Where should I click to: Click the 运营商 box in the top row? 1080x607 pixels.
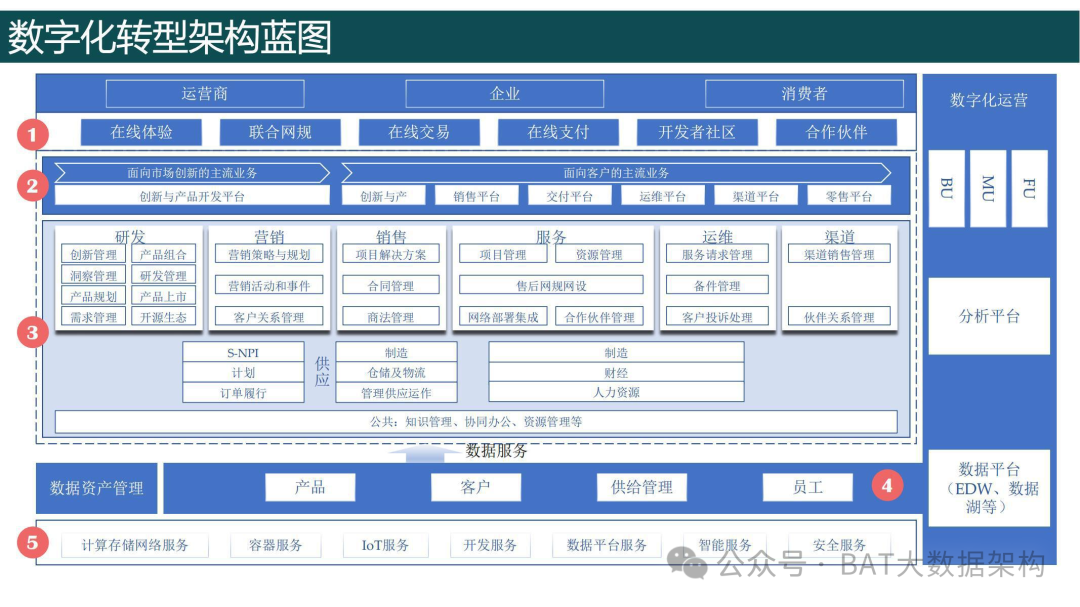click(205, 94)
